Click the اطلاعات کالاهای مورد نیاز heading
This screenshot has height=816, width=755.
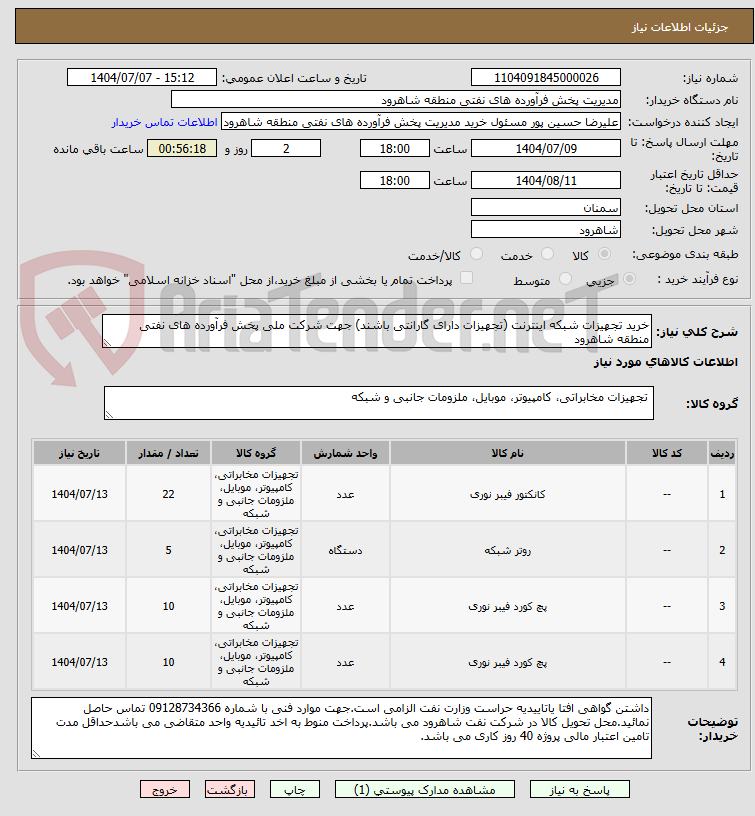[666, 362]
